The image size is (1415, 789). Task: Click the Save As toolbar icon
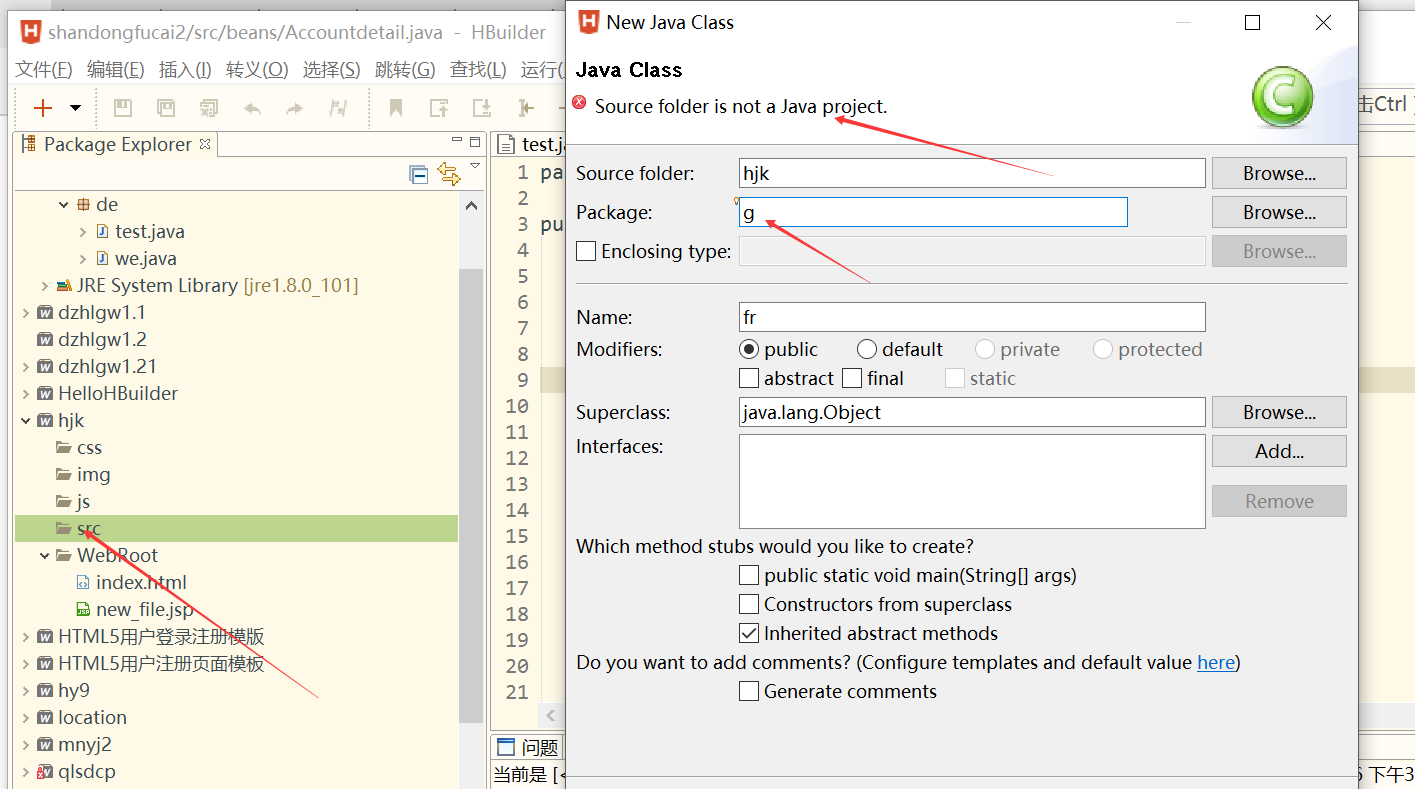(165, 108)
